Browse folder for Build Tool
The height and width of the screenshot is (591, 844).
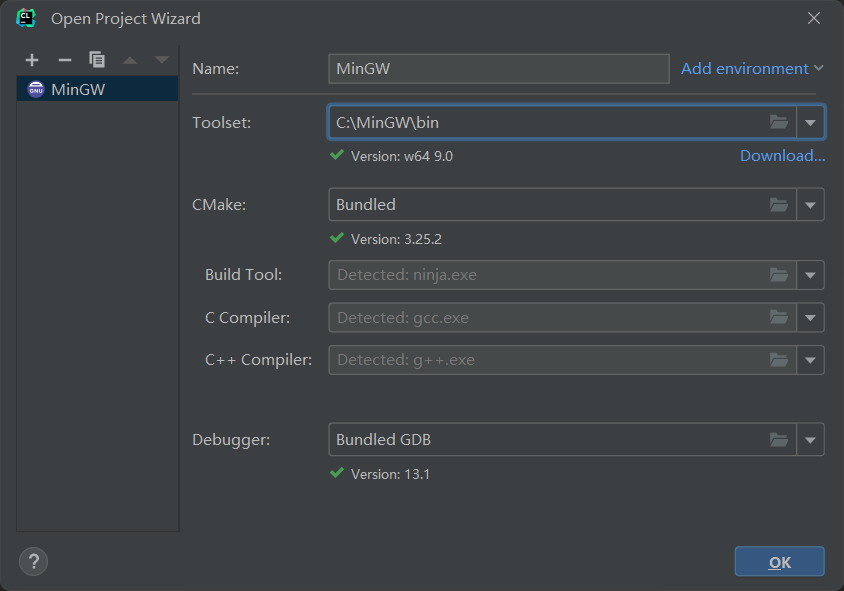coord(779,275)
